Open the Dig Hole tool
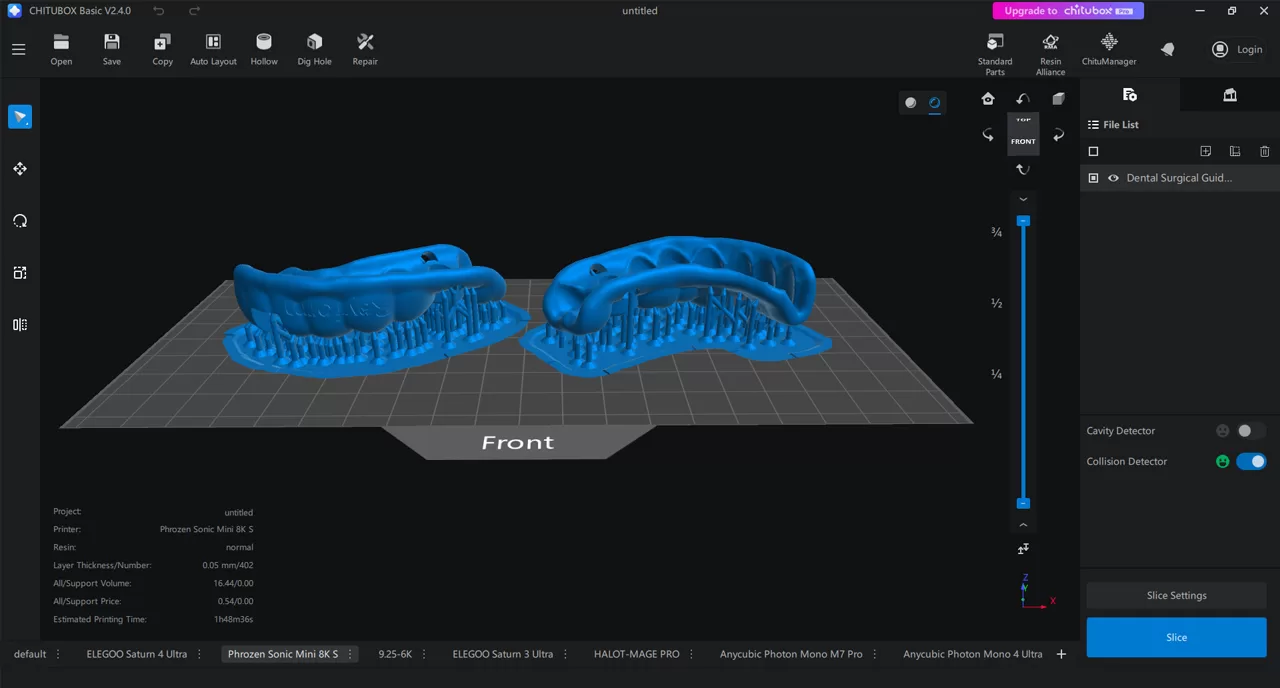This screenshot has width=1280, height=688. click(314, 48)
